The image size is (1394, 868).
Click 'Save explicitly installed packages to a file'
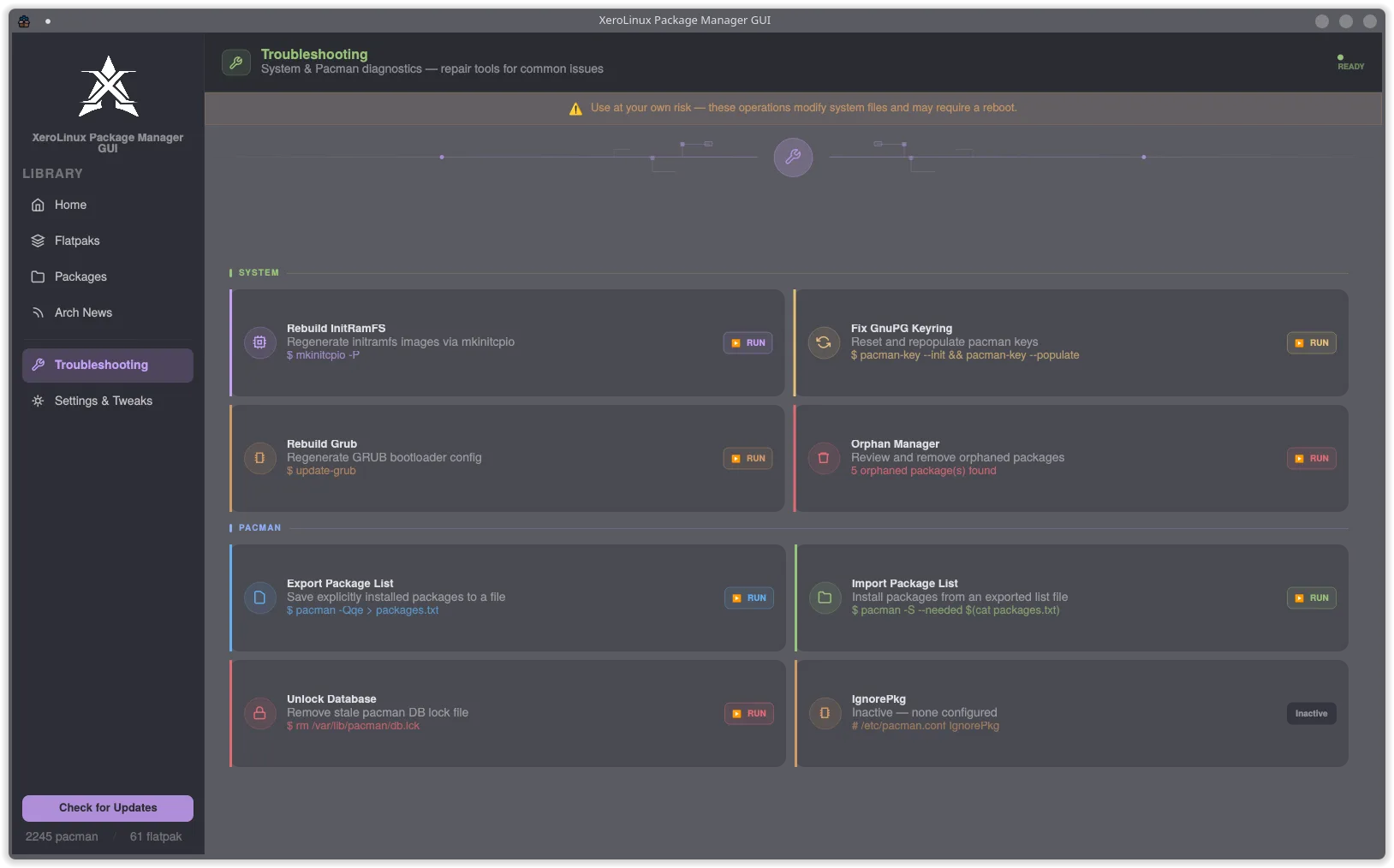[x=396, y=597]
